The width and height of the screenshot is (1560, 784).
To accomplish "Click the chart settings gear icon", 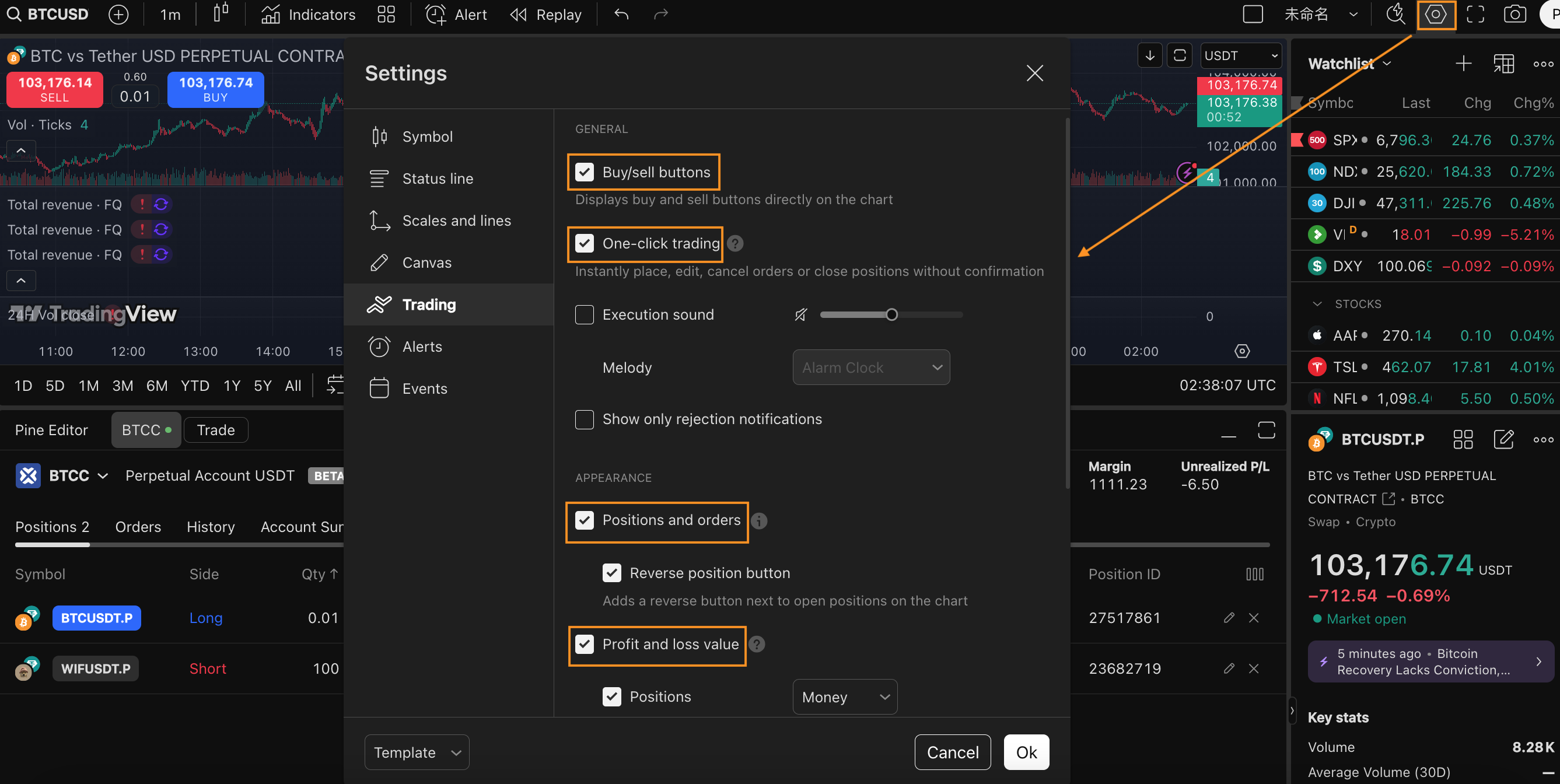I will (x=1435, y=15).
